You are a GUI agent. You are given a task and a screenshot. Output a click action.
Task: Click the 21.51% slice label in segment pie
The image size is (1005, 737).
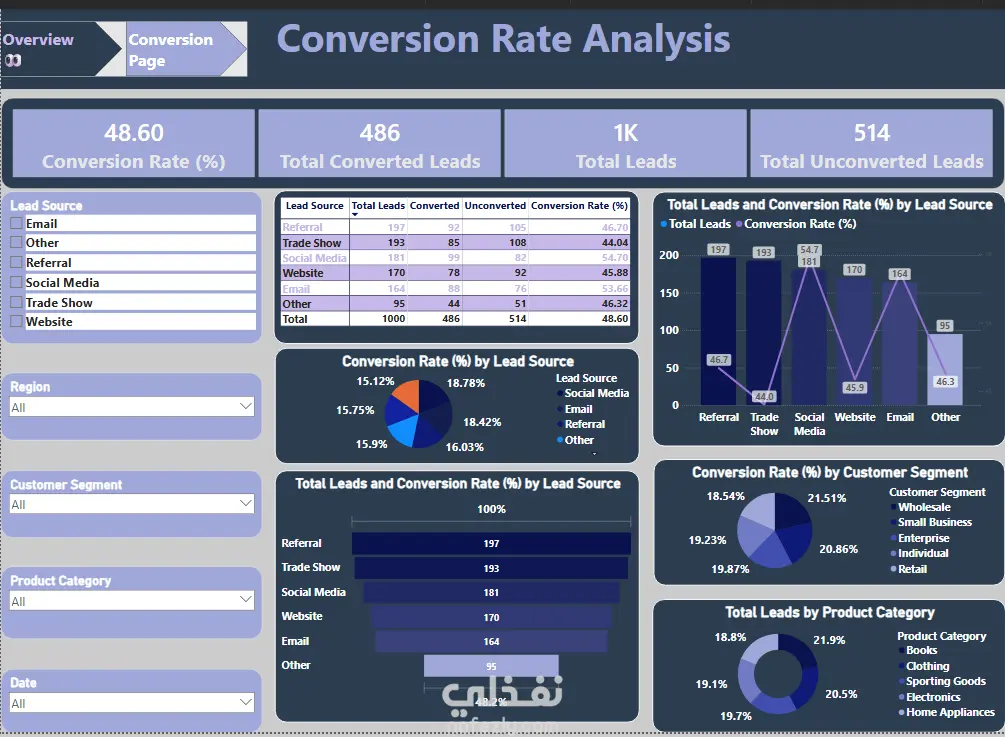(827, 498)
